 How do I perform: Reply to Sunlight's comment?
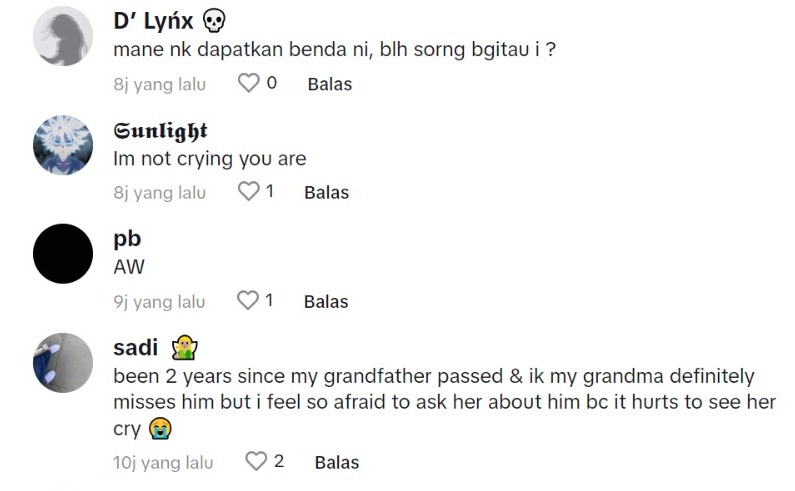pos(326,192)
